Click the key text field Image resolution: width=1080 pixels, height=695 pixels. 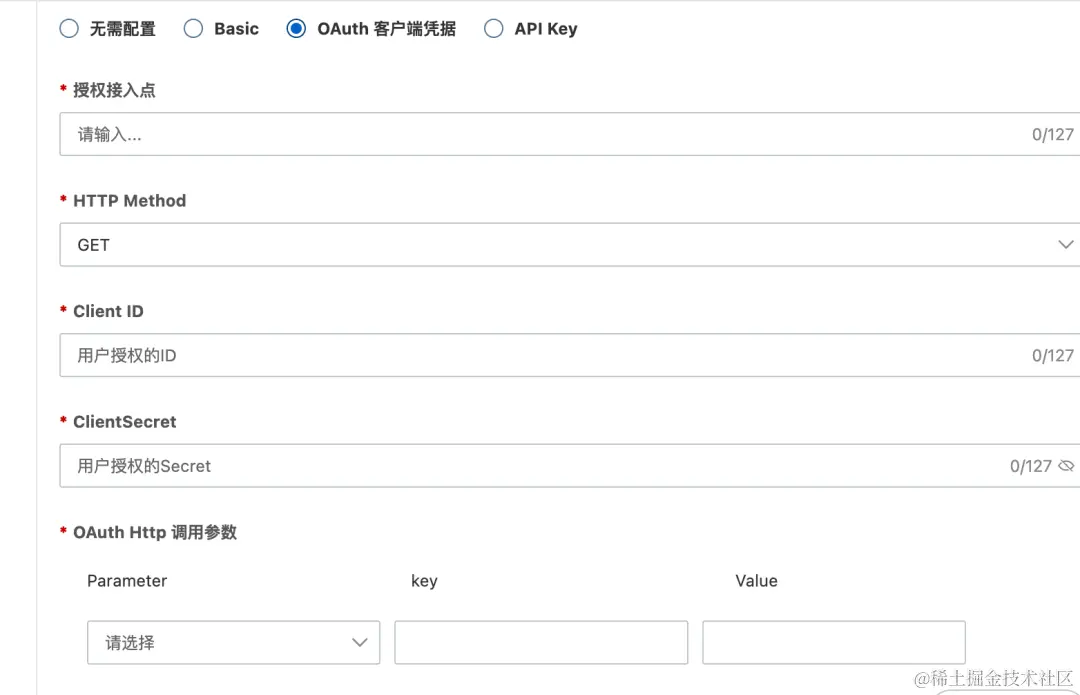[x=541, y=643]
